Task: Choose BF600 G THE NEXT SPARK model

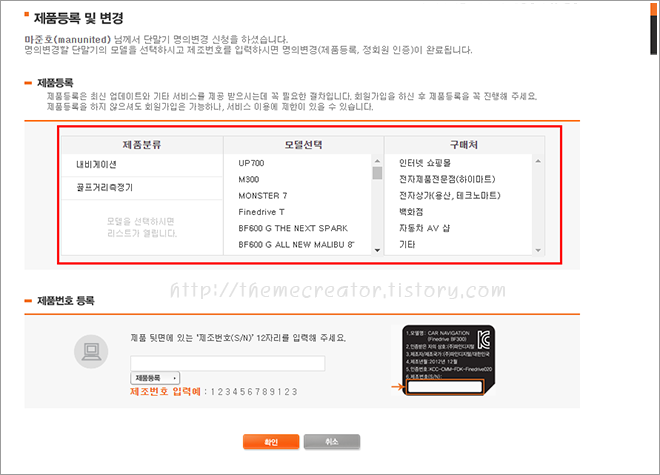Action: (293, 228)
